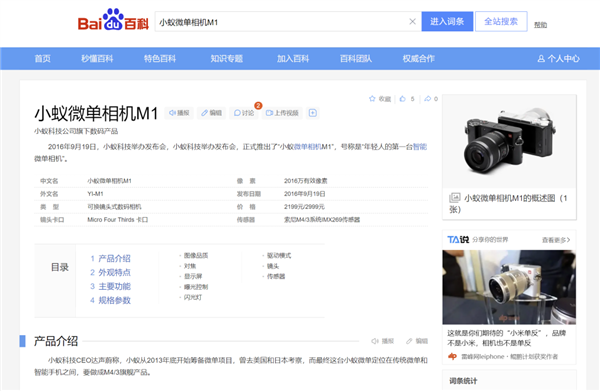The width and height of the screenshot is (600, 391).
Task: Open the 知识专题 nav tab
Action: [x=227, y=59]
